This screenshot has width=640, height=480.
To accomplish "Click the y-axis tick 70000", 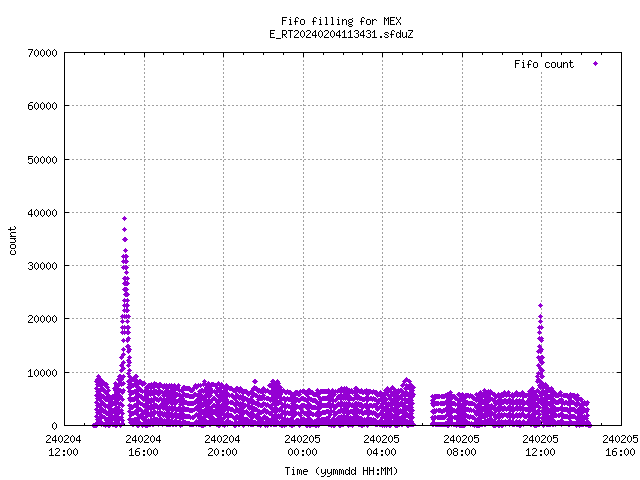I will coord(42,53).
